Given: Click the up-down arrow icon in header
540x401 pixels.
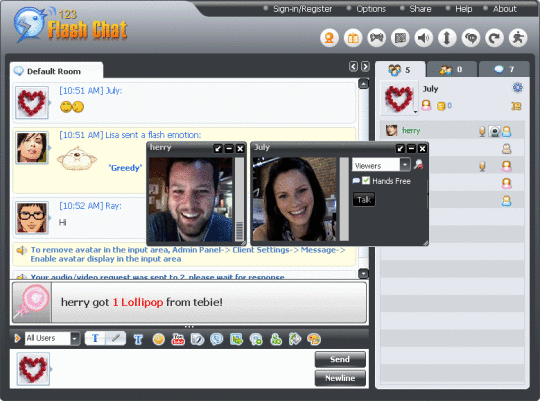Looking at the screenshot, I should (x=447, y=38).
